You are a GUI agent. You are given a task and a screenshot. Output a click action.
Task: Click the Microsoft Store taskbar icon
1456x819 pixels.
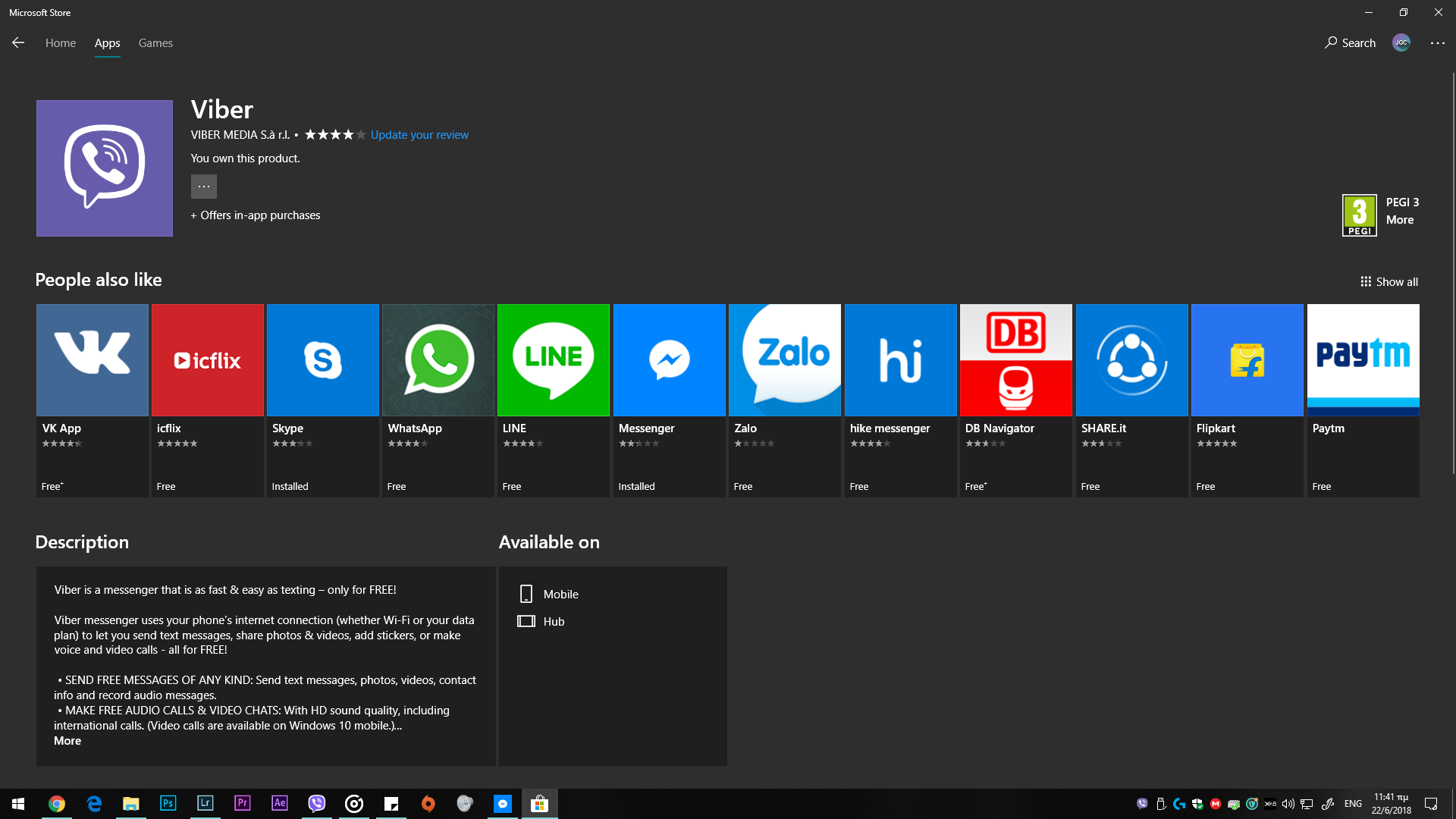click(540, 804)
